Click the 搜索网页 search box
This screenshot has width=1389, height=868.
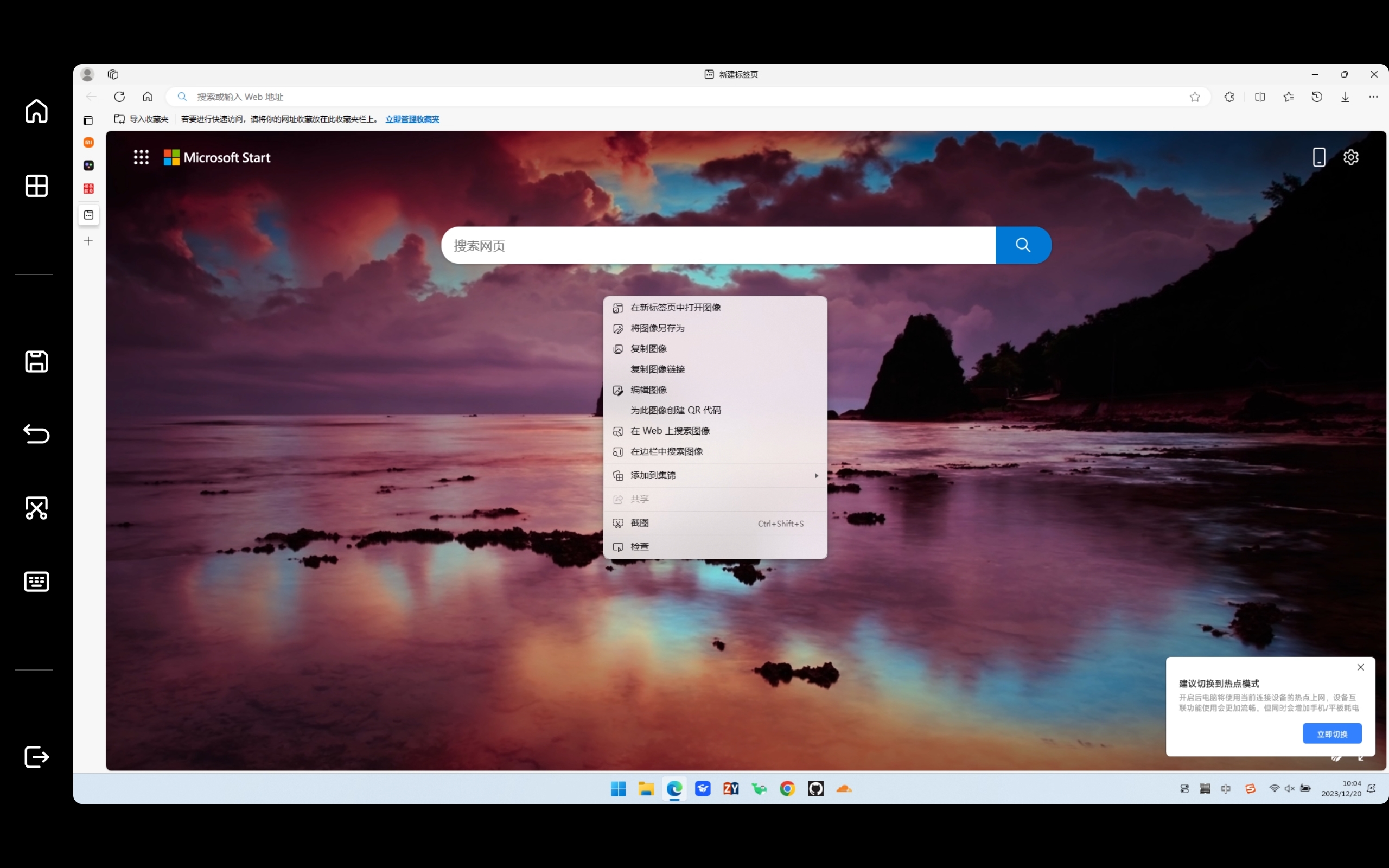pyautogui.click(x=717, y=245)
